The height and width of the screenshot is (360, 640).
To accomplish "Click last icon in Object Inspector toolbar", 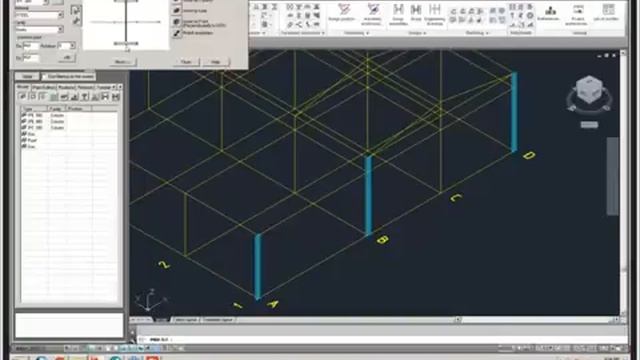I will tap(116, 97).
